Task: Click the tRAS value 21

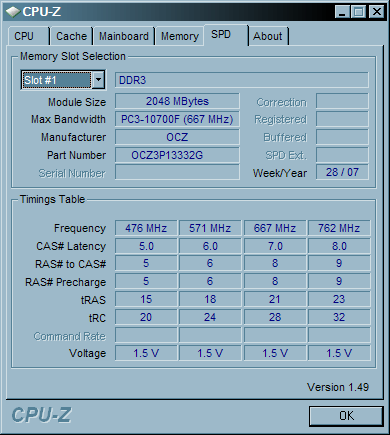Action: [275, 299]
